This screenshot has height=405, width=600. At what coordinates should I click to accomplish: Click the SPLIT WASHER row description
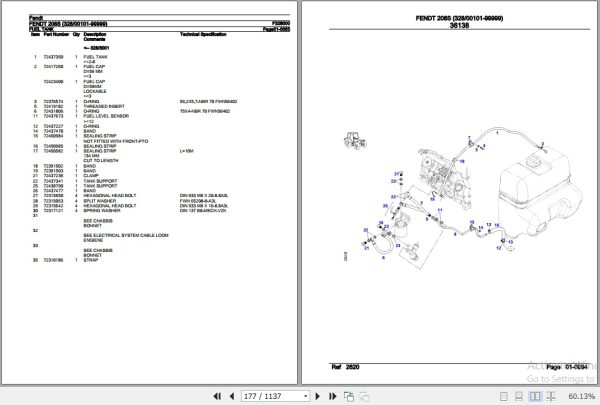[x=99, y=201]
